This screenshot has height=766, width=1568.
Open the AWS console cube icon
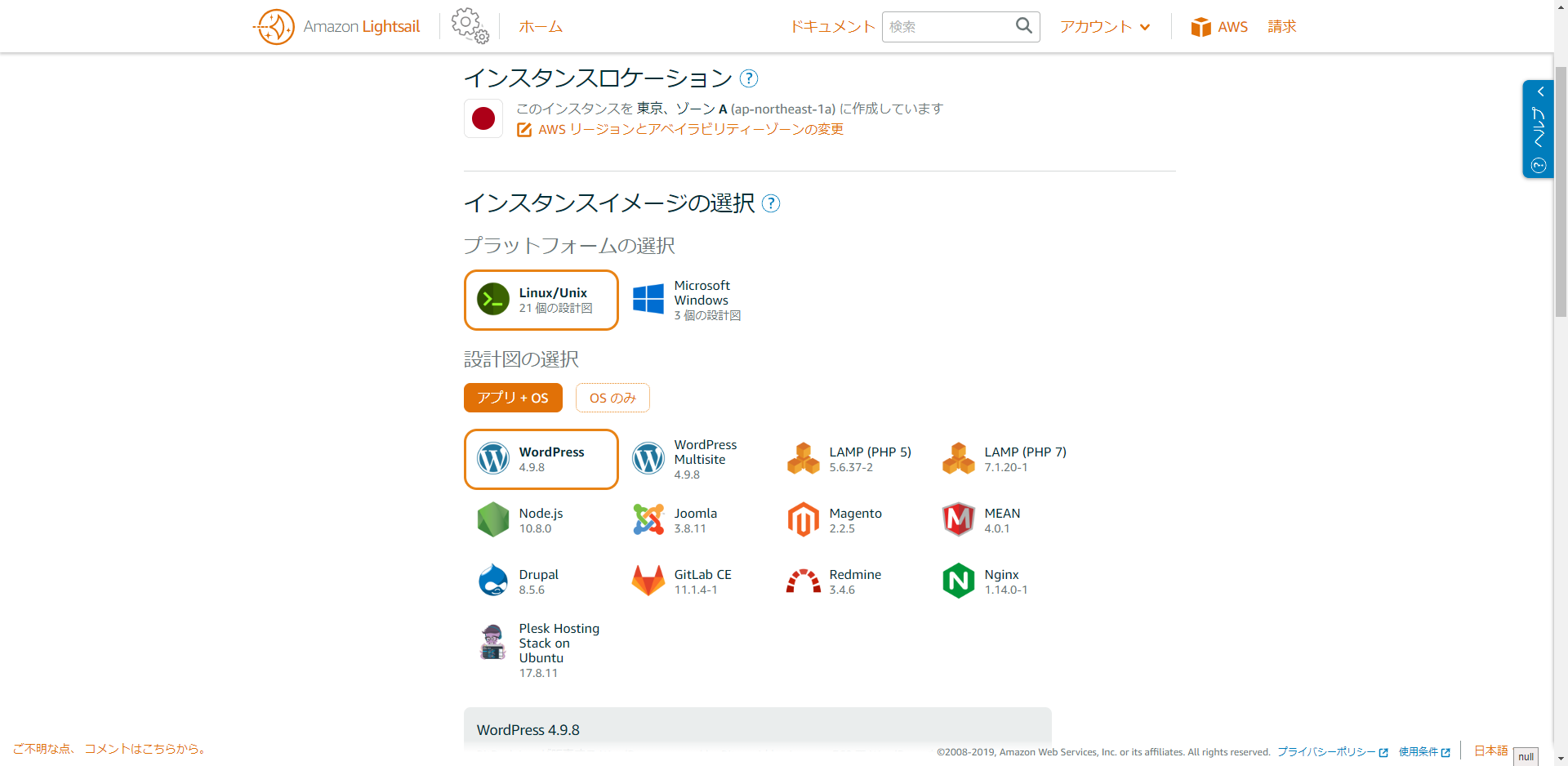1200,27
